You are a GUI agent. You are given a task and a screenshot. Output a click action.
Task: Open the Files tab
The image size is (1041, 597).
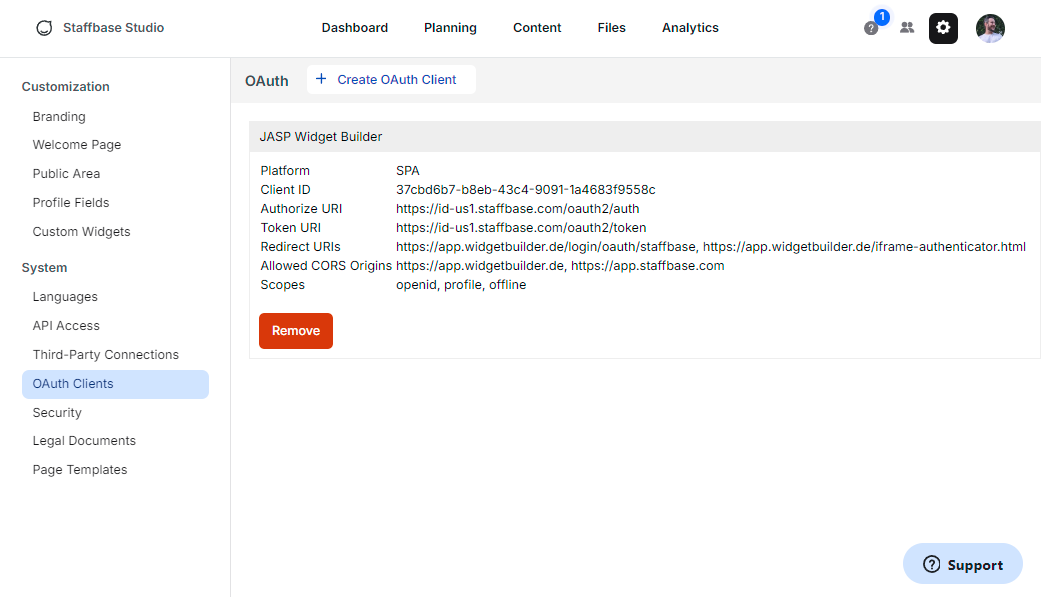click(x=611, y=27)
